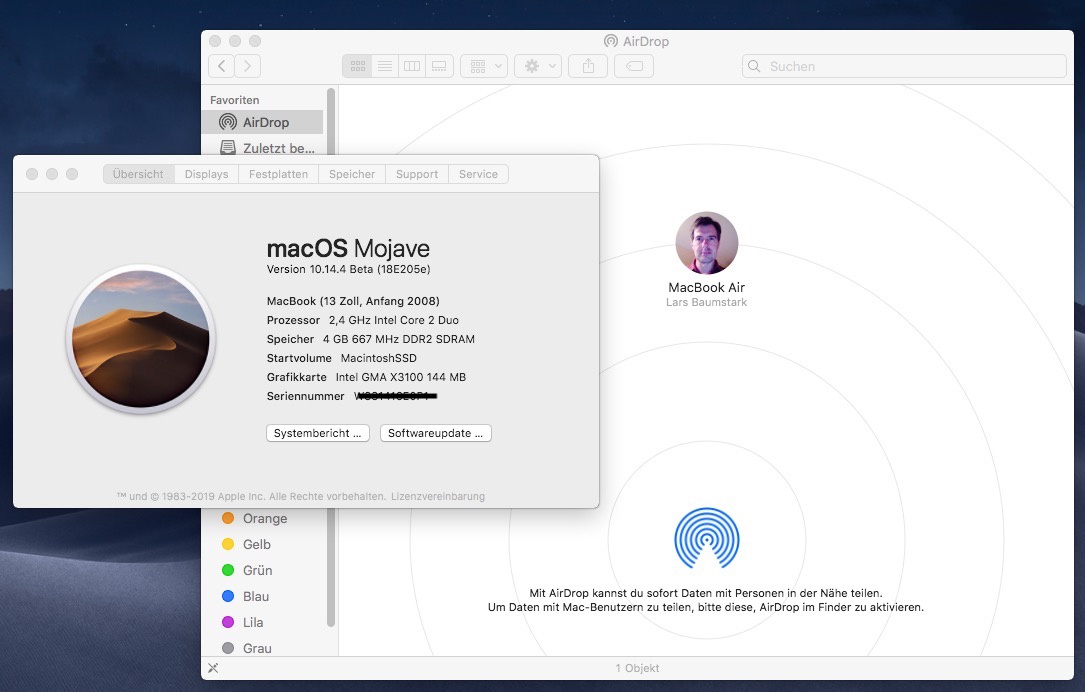Close the AirDrop Finder window

point(215,41)
